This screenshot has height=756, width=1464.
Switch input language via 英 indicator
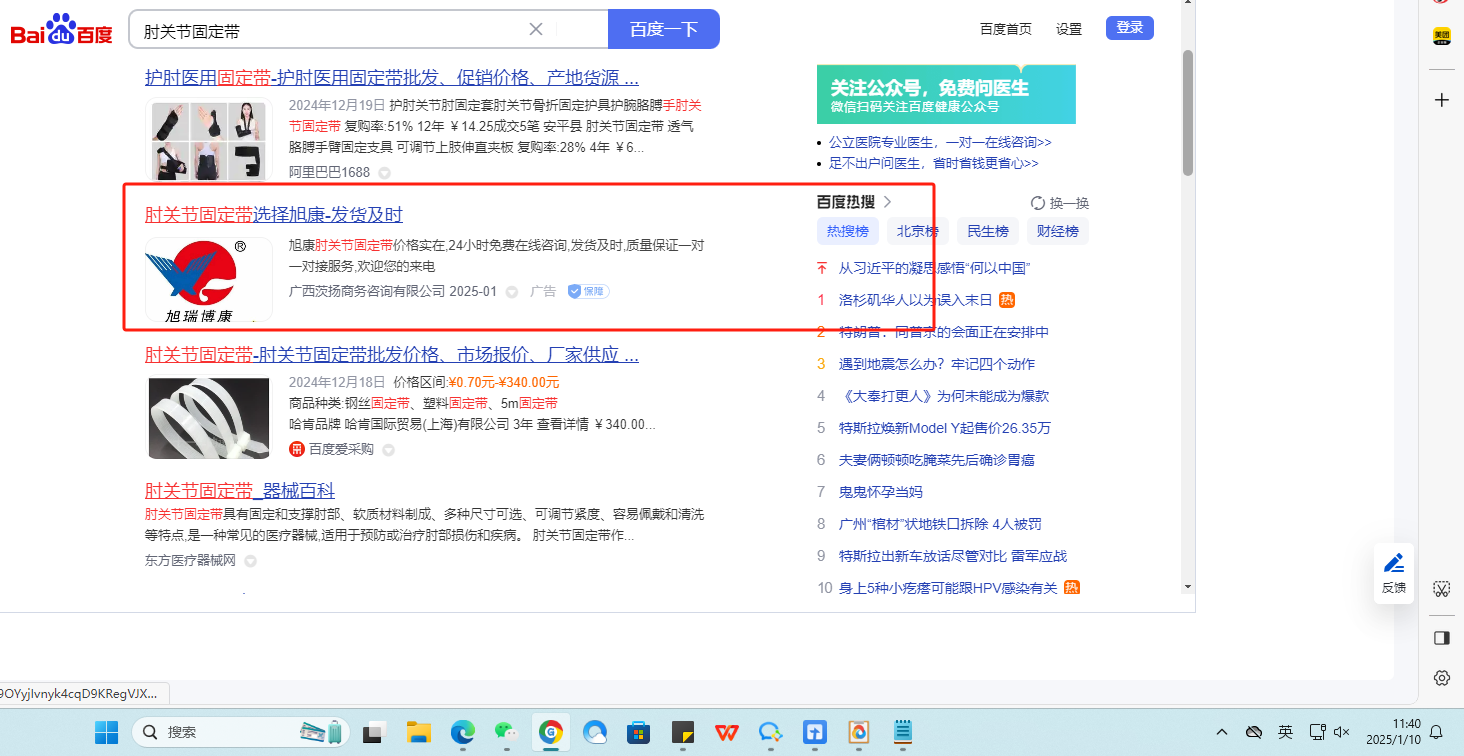[1285, 732]
